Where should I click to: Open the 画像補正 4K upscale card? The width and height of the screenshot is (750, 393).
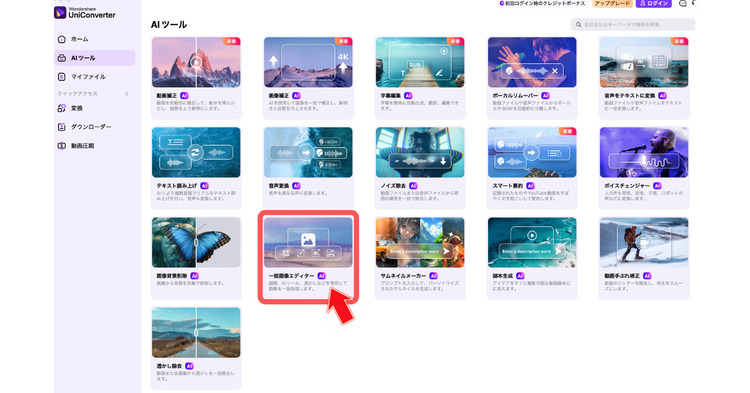pos(308,77)
